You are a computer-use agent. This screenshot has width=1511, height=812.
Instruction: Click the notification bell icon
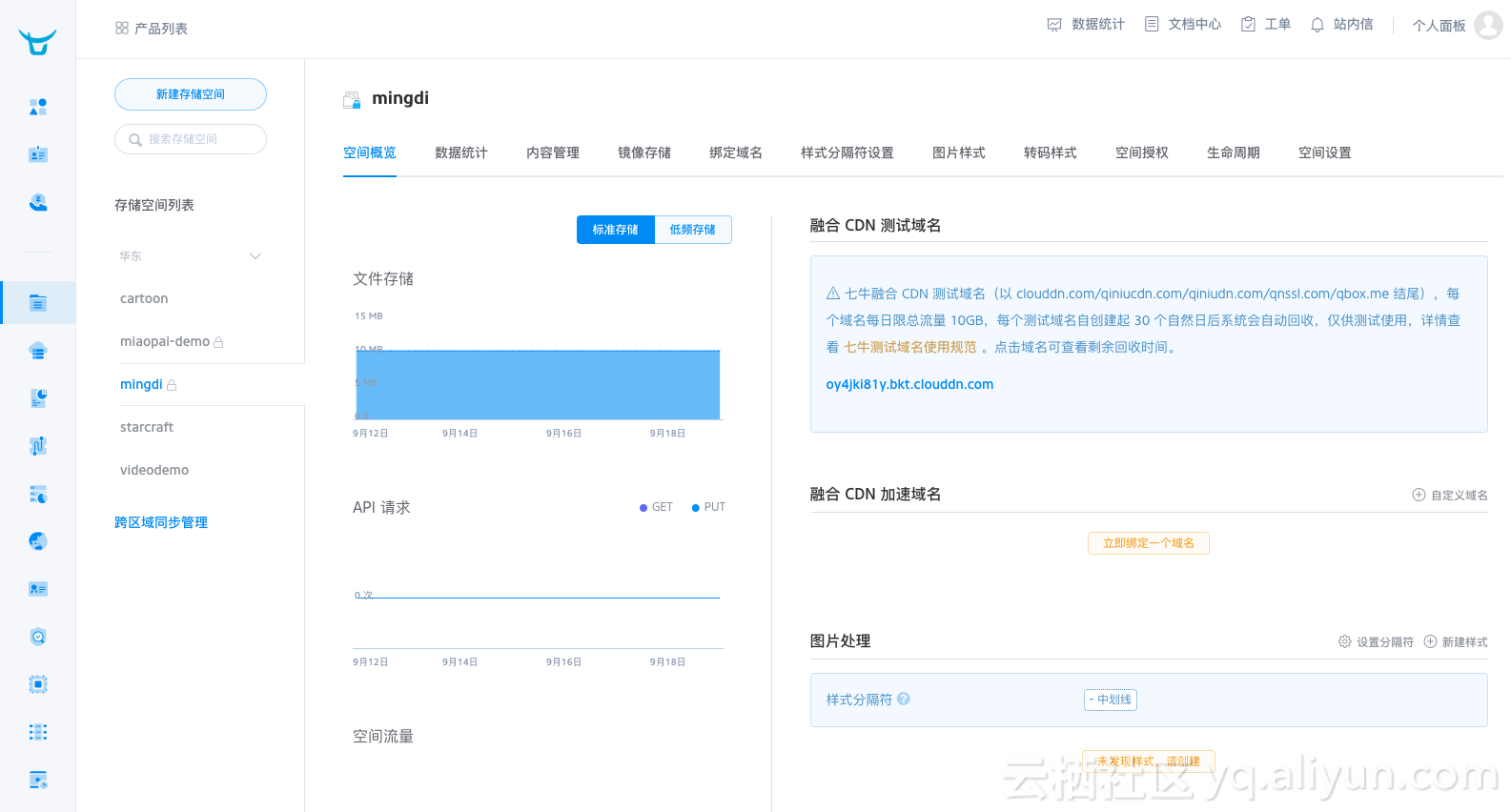coord(1317,25)
